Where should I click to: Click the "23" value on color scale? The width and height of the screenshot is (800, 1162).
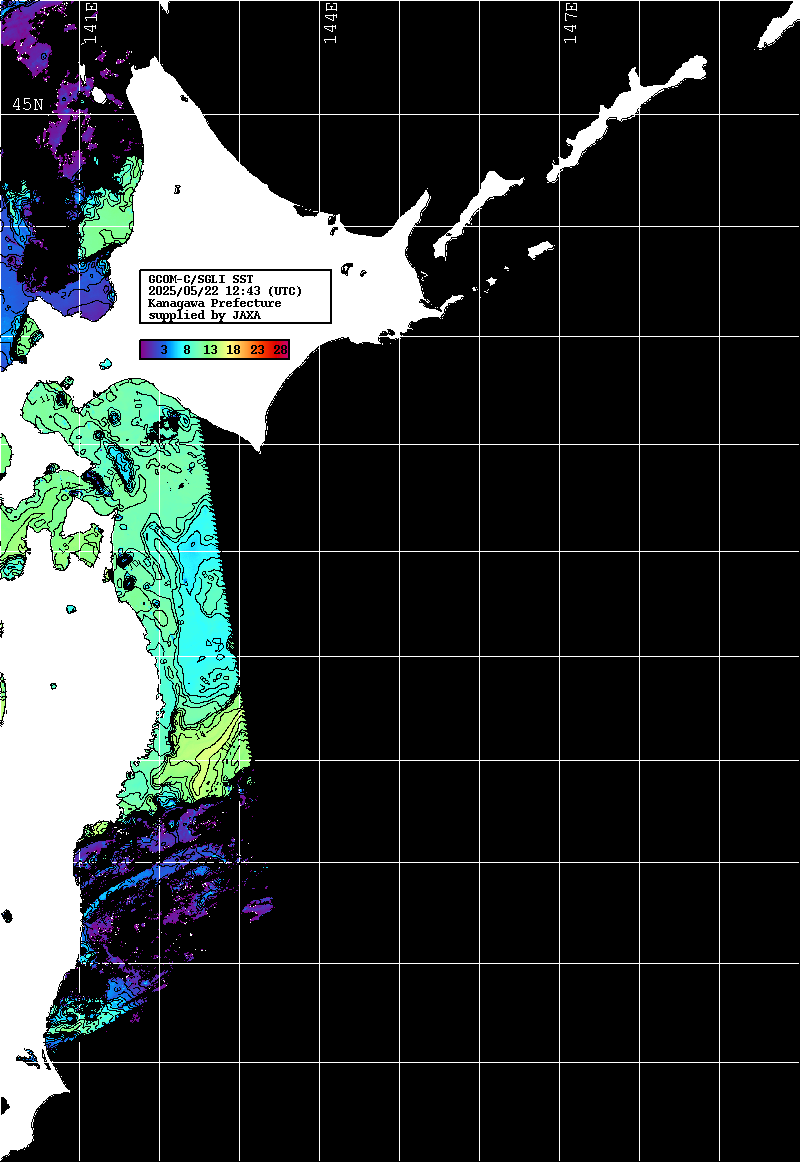pyautogui.click(x=257, y=350)
